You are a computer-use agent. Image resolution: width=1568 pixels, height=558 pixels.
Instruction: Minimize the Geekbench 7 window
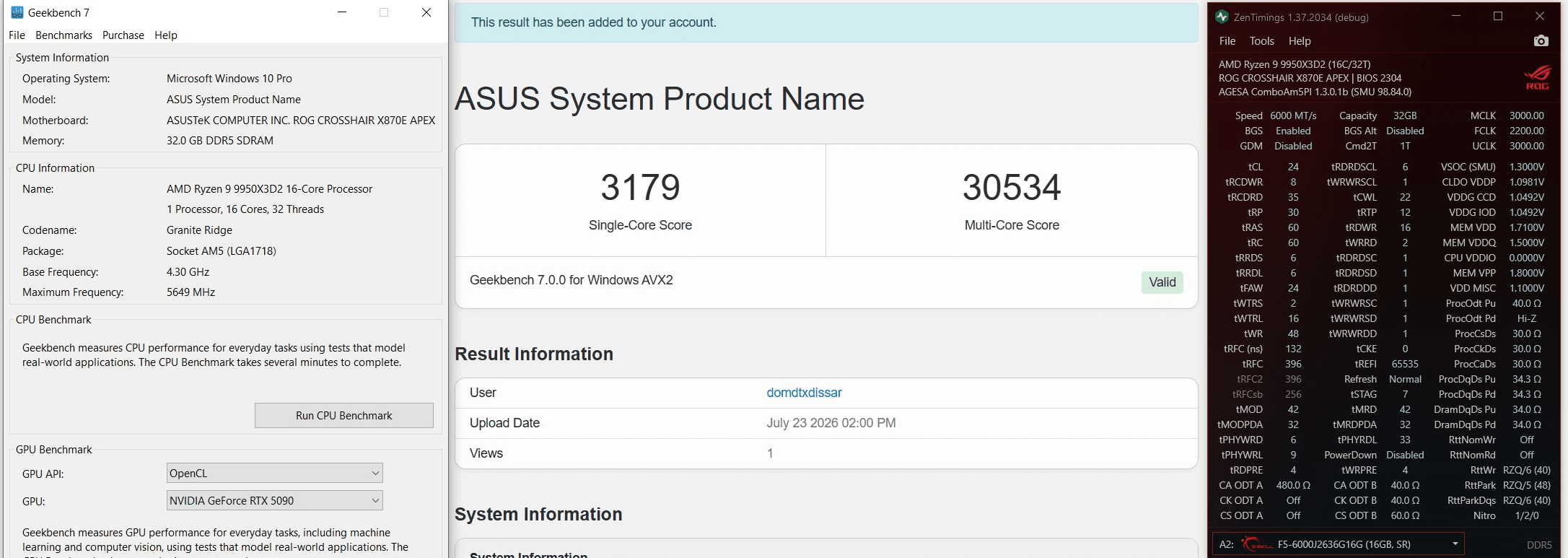click(x=342, y=12)
